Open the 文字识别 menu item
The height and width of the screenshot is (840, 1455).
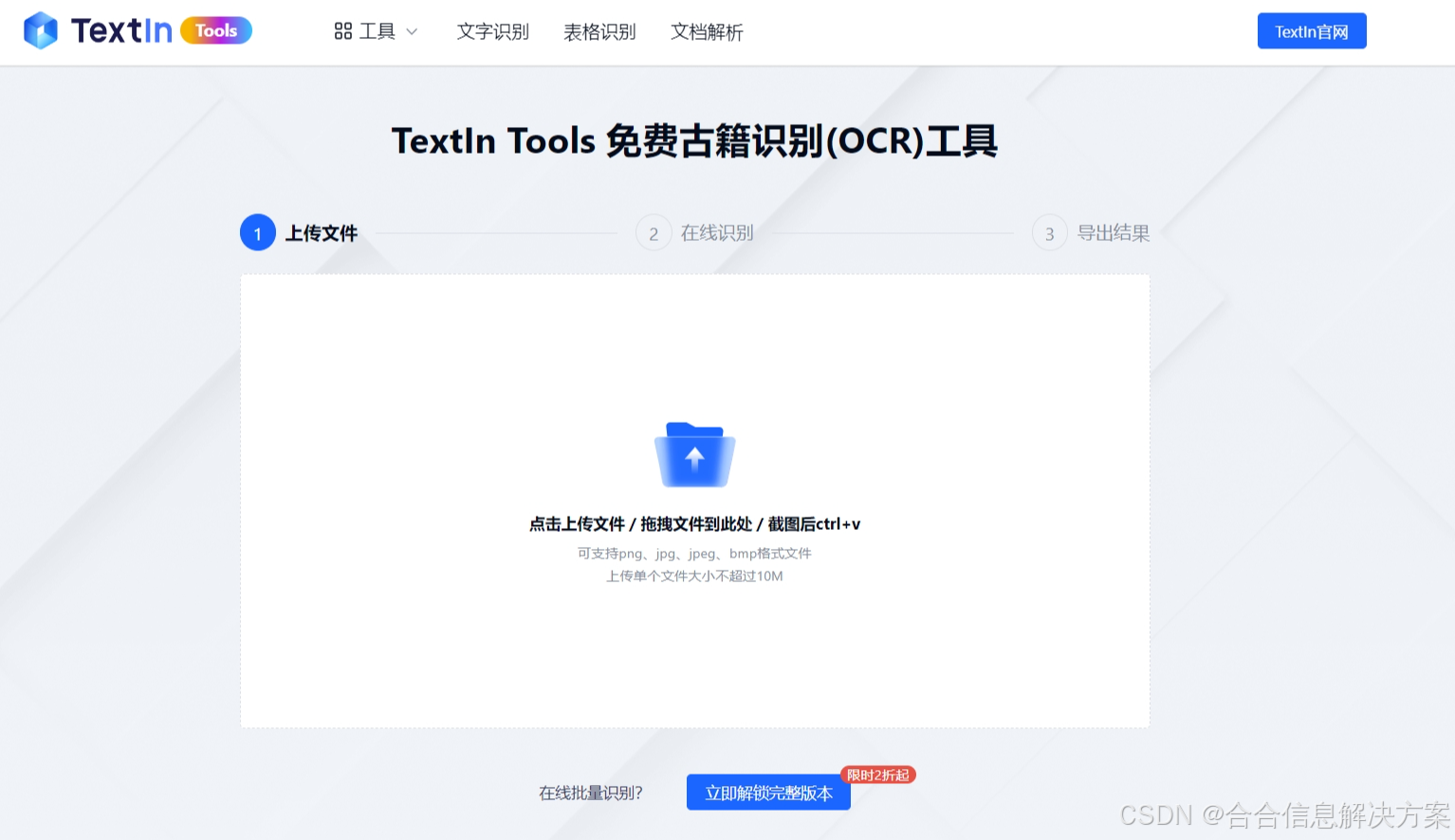[493, 32]
